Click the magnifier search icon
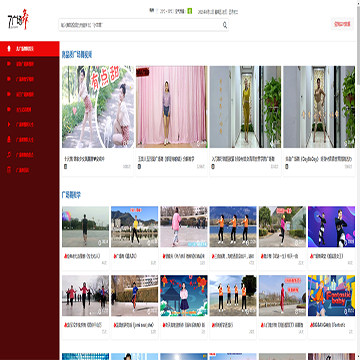Viewport: 360px width, 360px height. click(225, 25)
